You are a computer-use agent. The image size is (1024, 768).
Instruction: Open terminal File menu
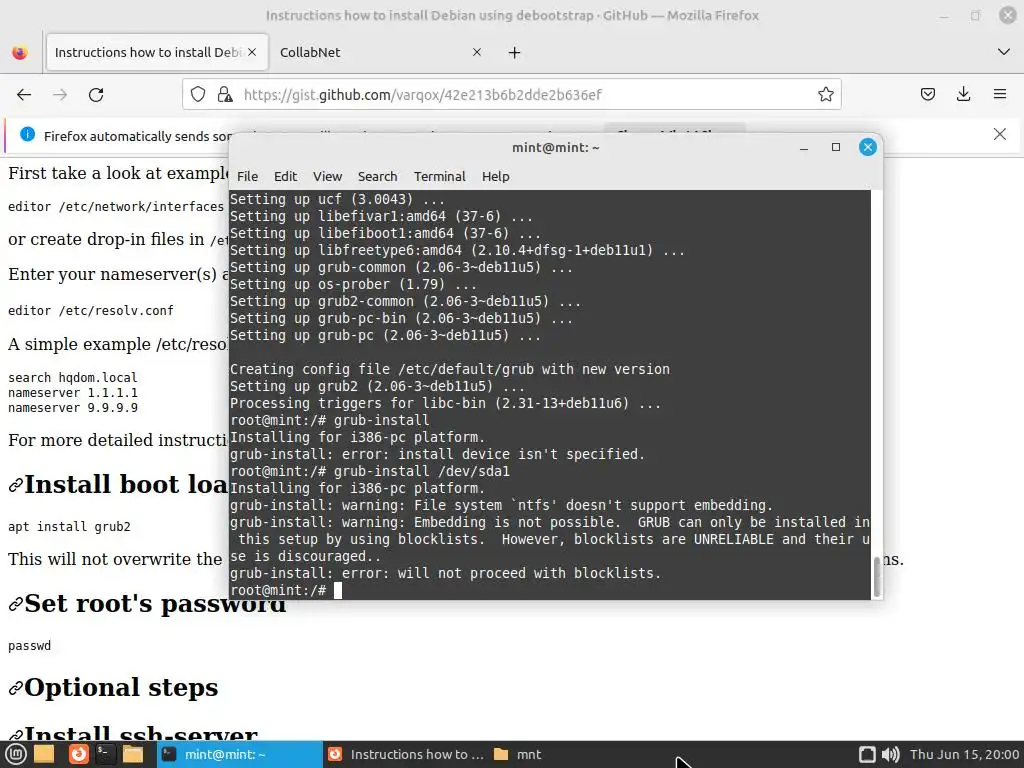pyautogui.click(x=248, y=176)
